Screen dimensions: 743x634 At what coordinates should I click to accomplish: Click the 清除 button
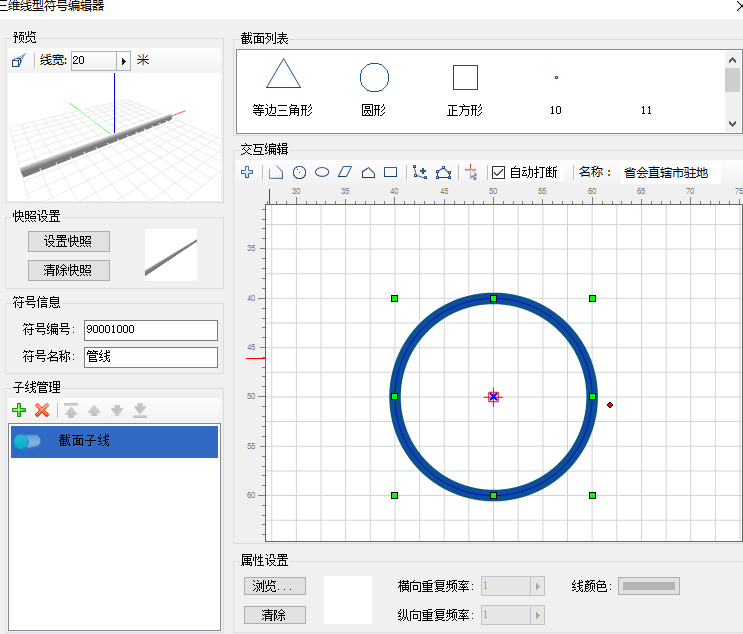[275, 615]
